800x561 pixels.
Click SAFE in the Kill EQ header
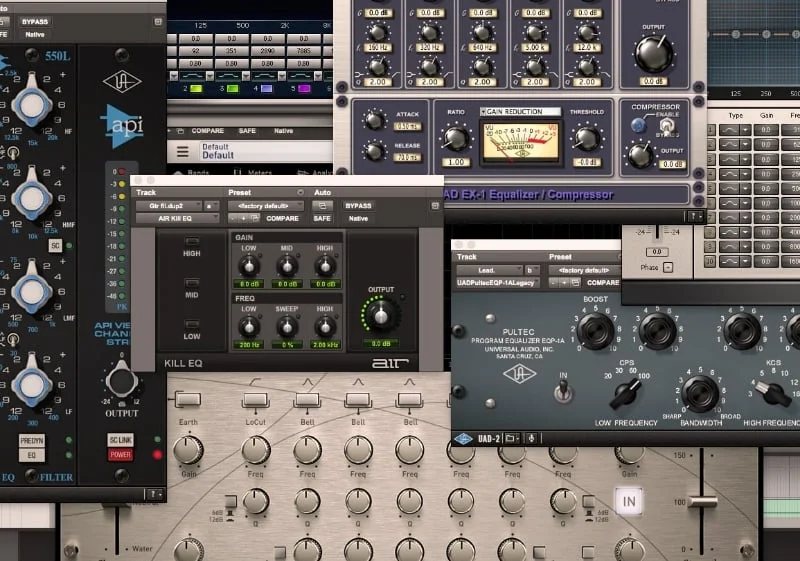322,218
